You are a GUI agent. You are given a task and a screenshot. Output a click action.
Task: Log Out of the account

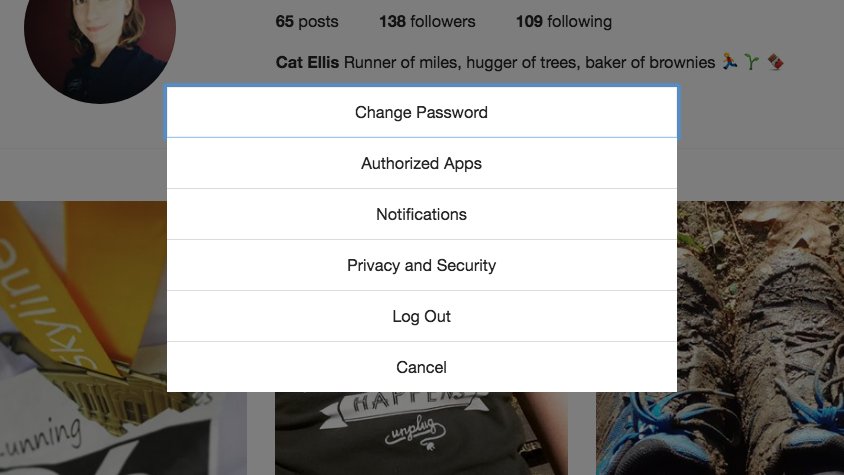click(x=421, y=316)
